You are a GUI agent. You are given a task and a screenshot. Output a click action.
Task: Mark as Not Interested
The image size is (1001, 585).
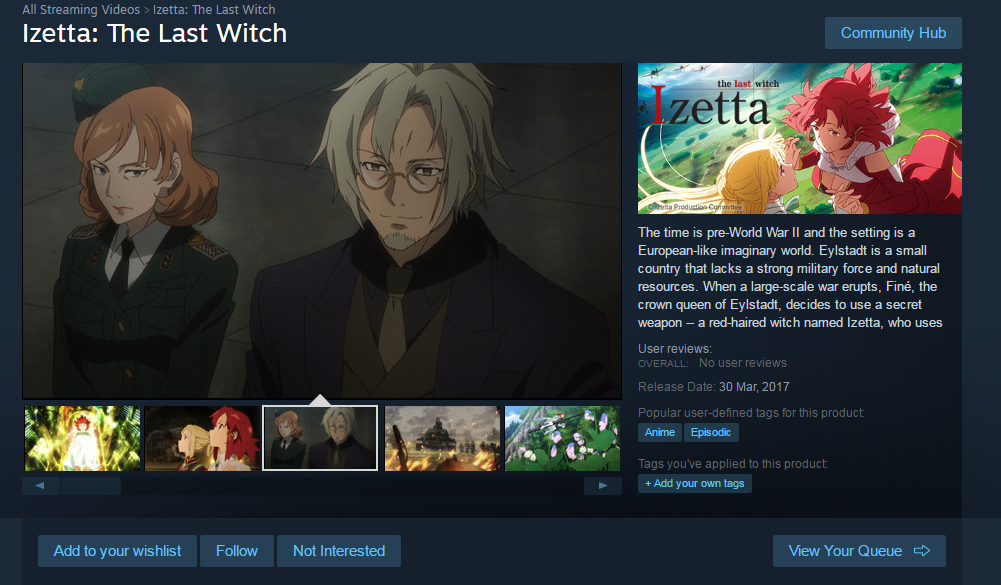(x=339, y=551)
